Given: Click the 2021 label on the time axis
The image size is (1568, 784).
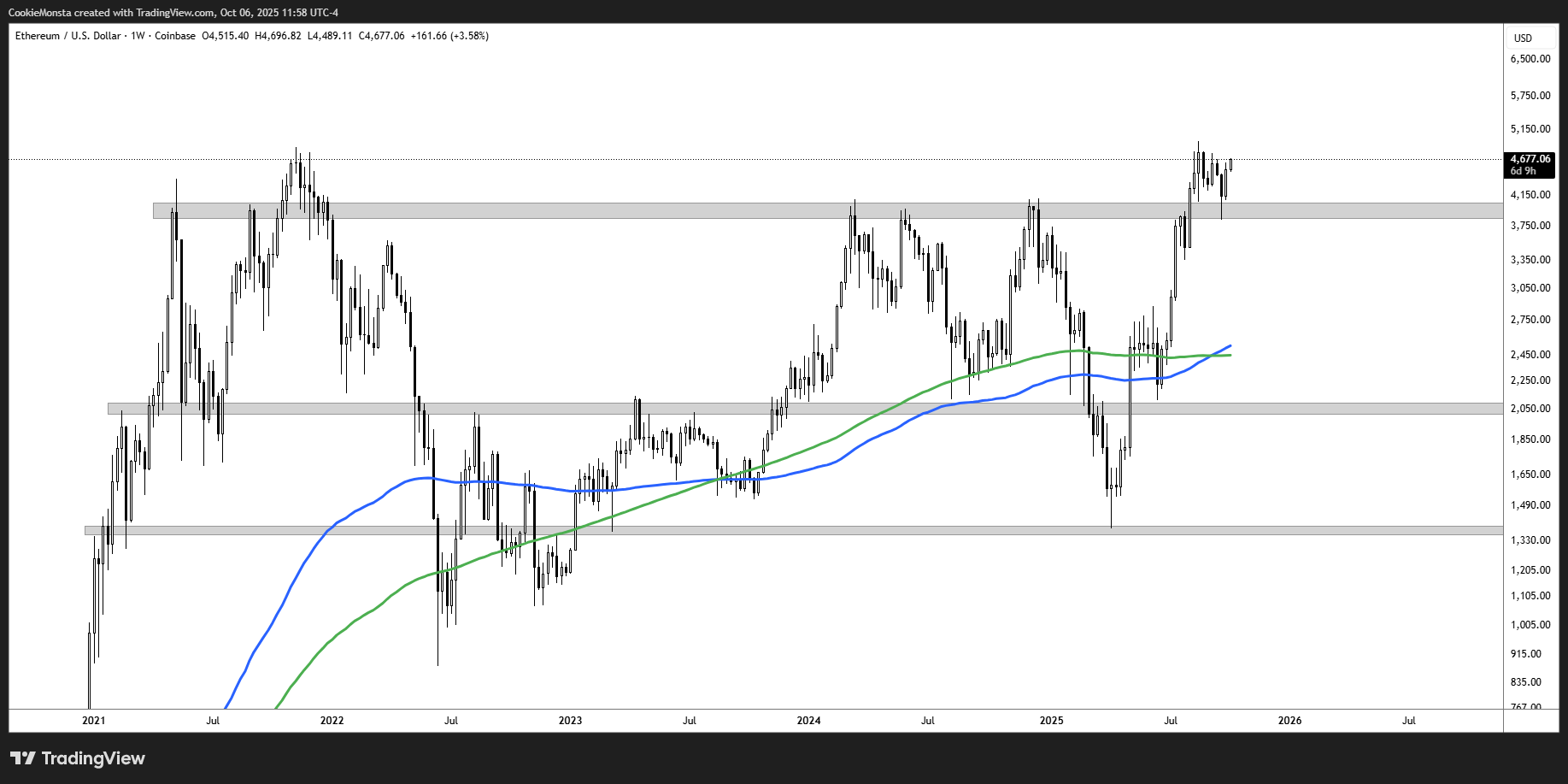Looking at the screenshot, I should (x=93, y=721).
